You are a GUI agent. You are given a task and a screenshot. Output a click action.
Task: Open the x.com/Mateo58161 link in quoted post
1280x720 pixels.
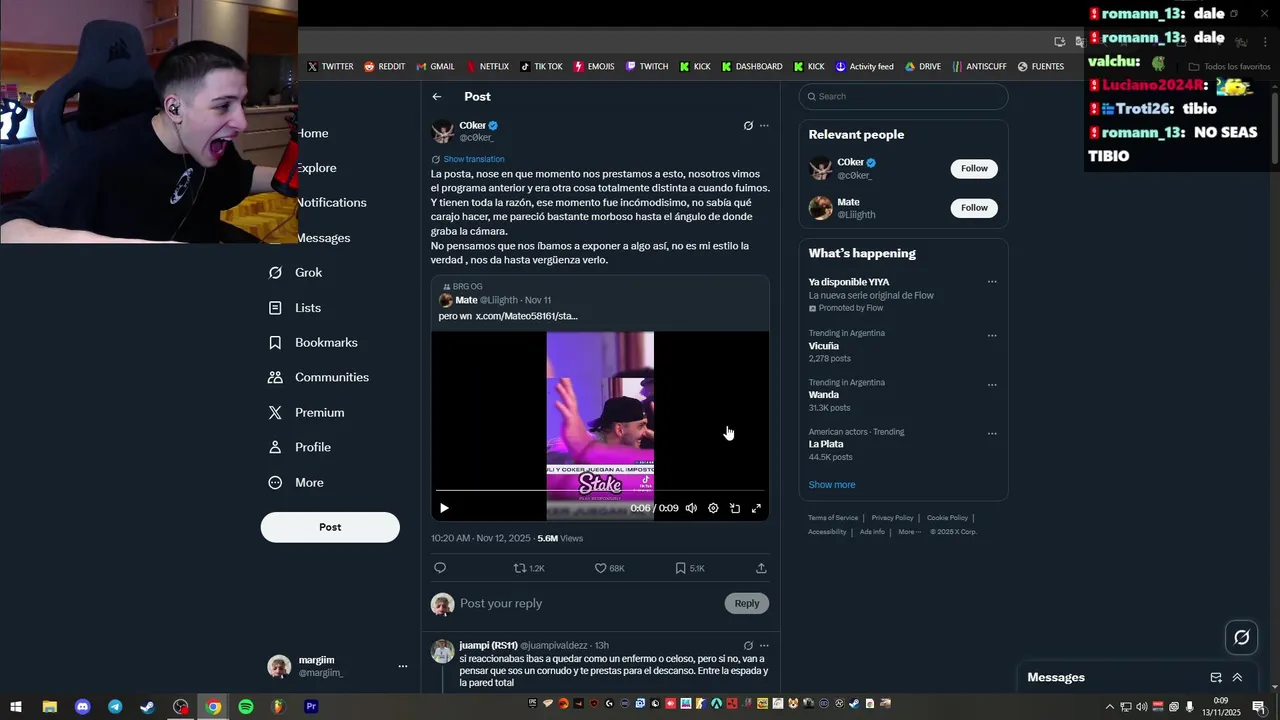pyautogui.click(x=526, y=316)
